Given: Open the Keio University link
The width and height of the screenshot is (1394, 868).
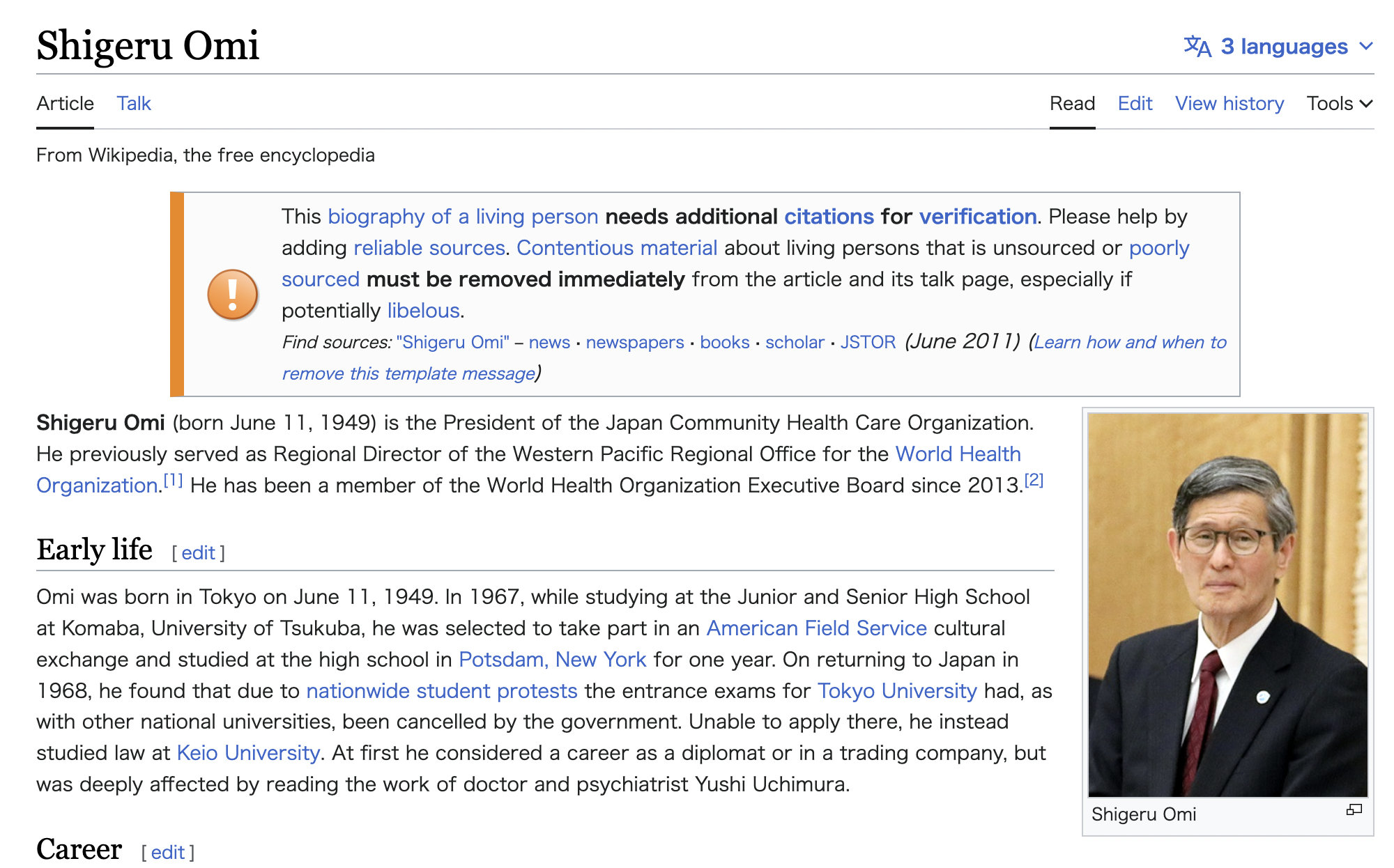Looking at the screenshot, I should pyautogui.click(x=248, y=753).
